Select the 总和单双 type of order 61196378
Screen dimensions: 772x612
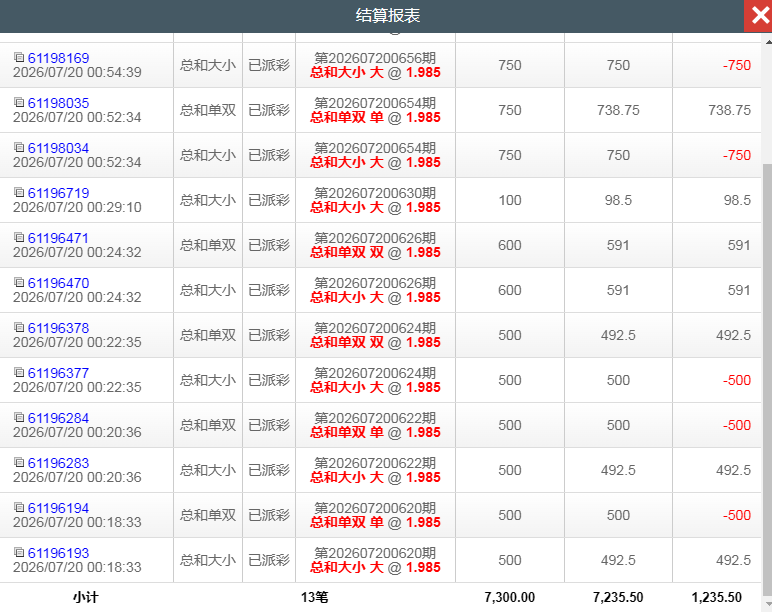(x=208, y=335)
